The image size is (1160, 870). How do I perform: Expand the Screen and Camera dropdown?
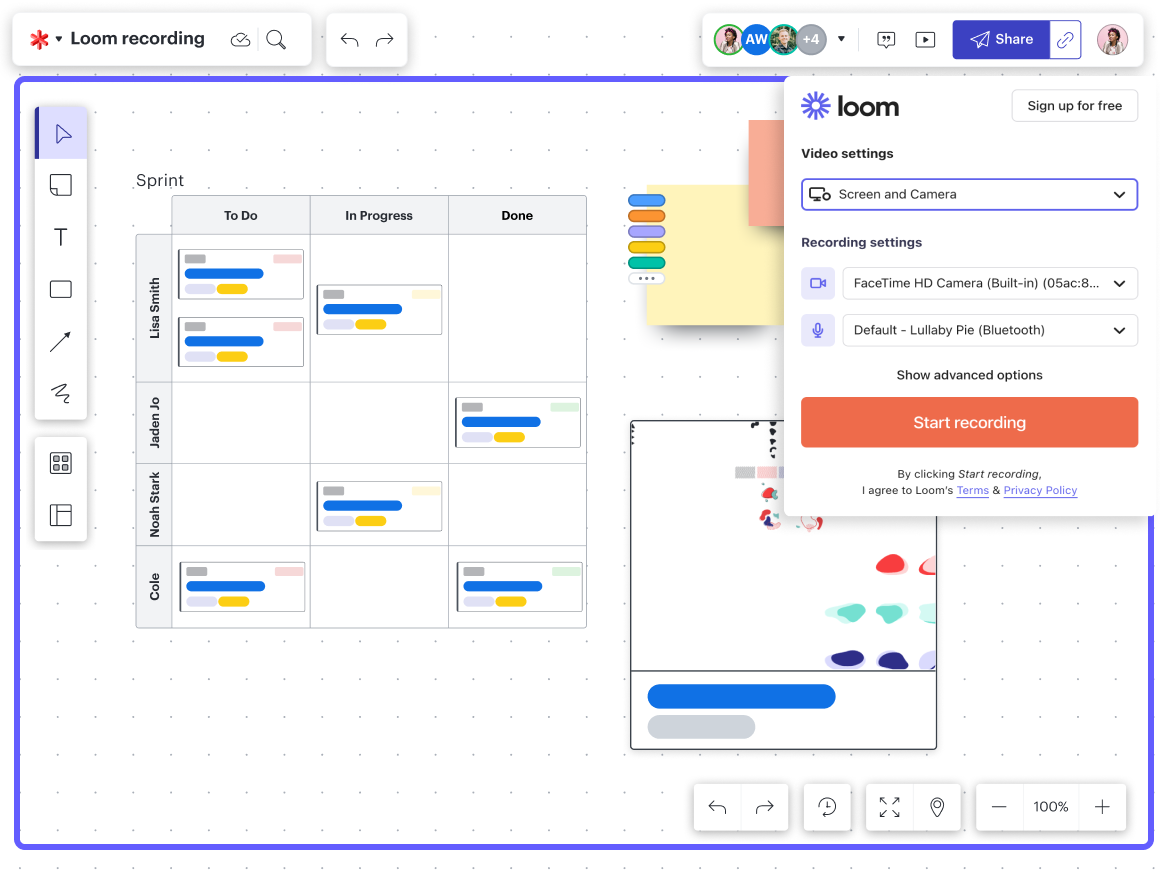(969, 194)
